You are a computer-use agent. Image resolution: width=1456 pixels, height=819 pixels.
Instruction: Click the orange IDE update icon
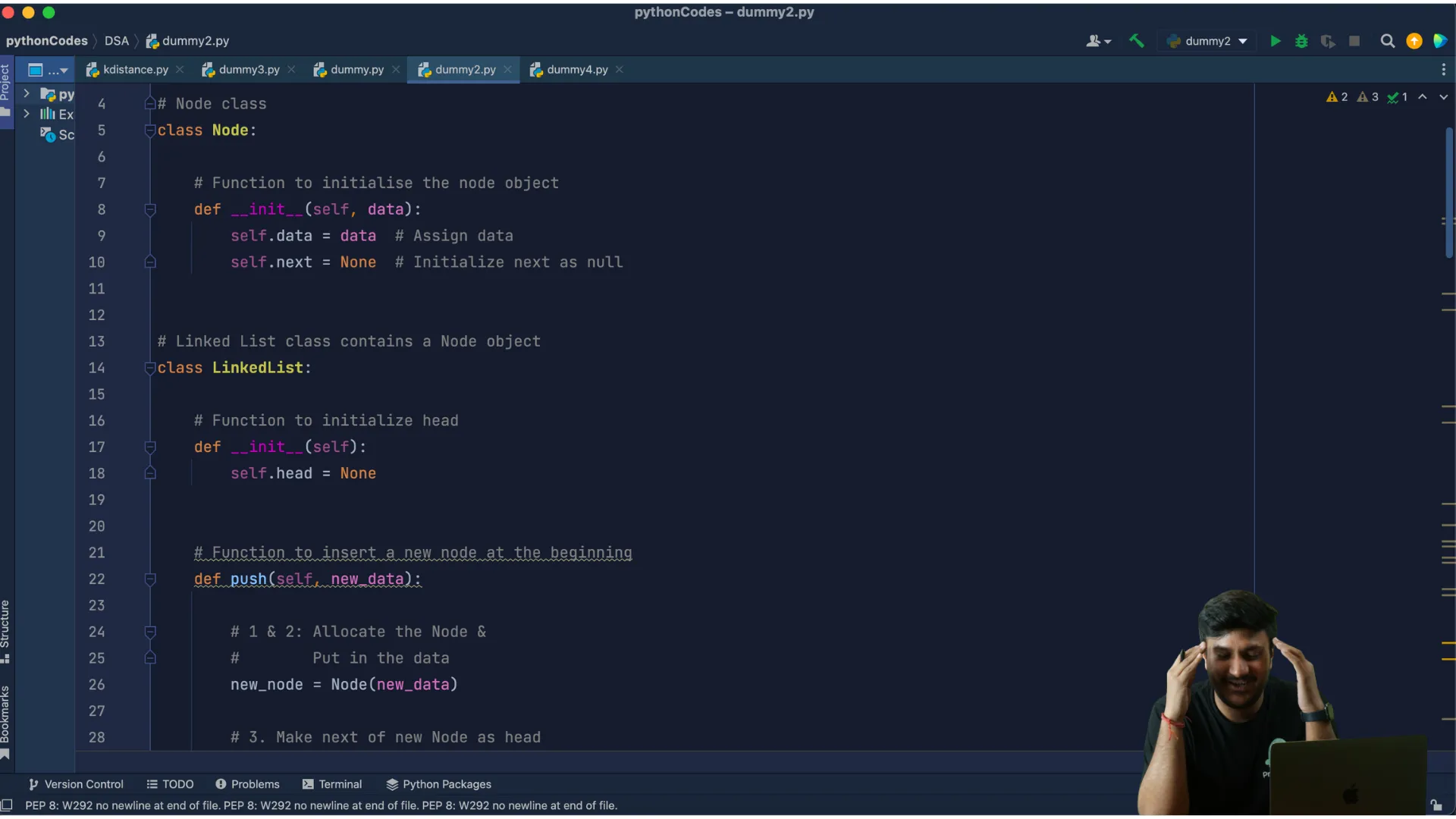click(x=1414, y=41)
